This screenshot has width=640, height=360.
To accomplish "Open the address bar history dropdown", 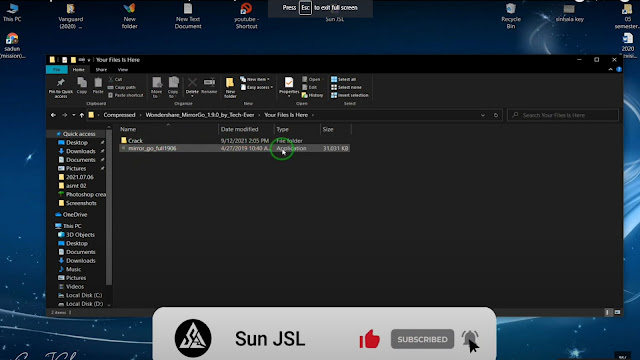I will [483, 115].
